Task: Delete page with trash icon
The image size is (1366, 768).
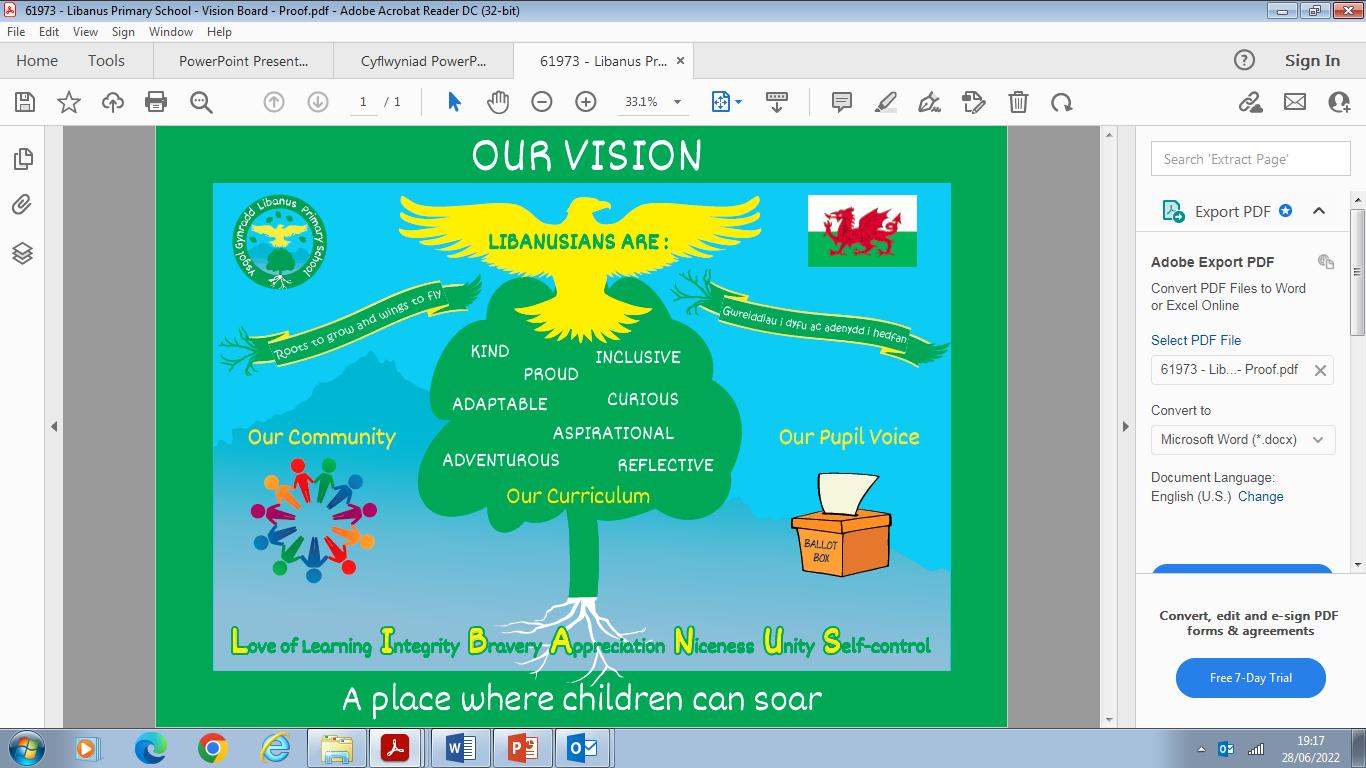Action: point(1018,102)
